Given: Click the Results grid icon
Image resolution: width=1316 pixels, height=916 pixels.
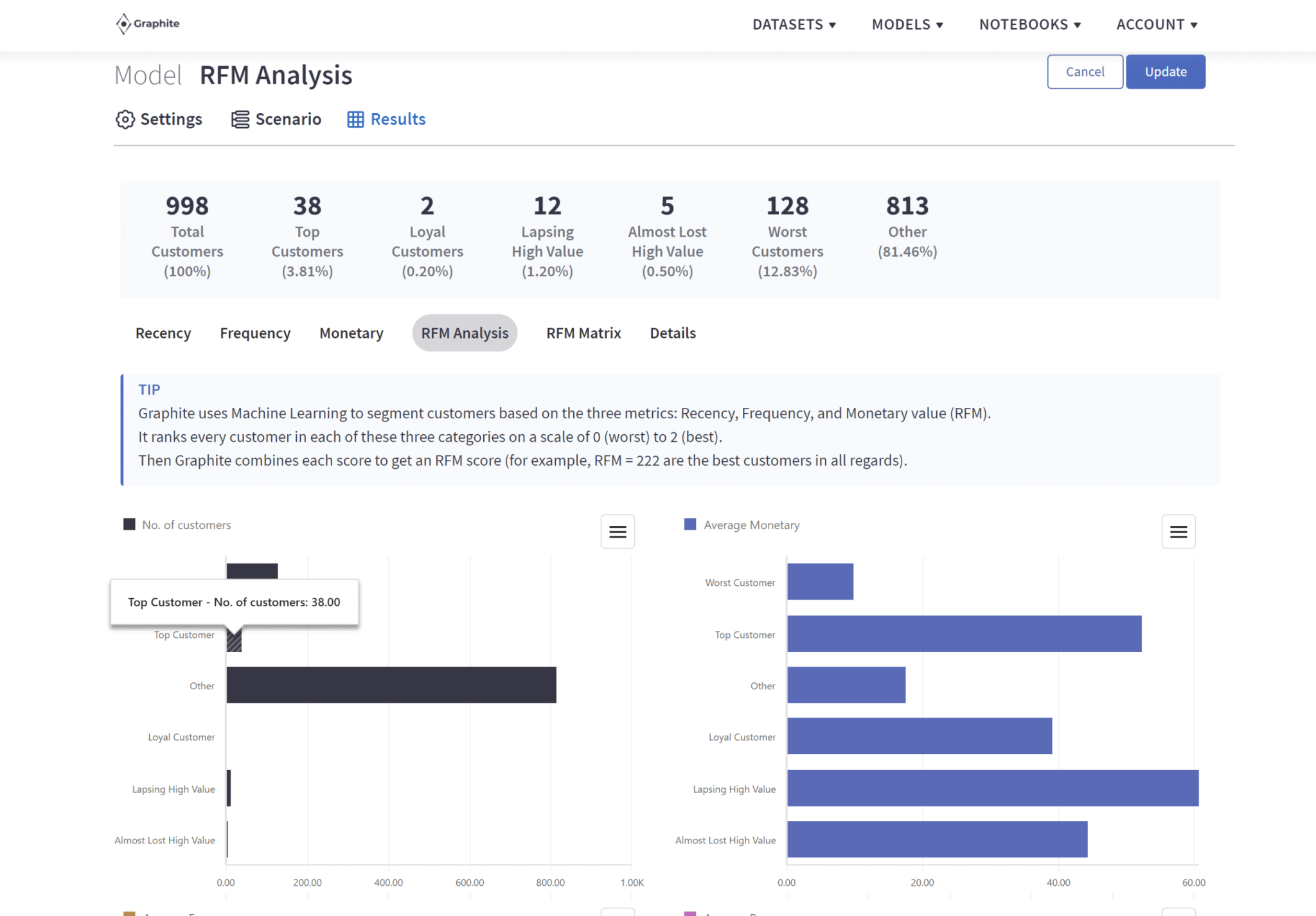Looking at the screenshot, I should [x=355, y=119].
